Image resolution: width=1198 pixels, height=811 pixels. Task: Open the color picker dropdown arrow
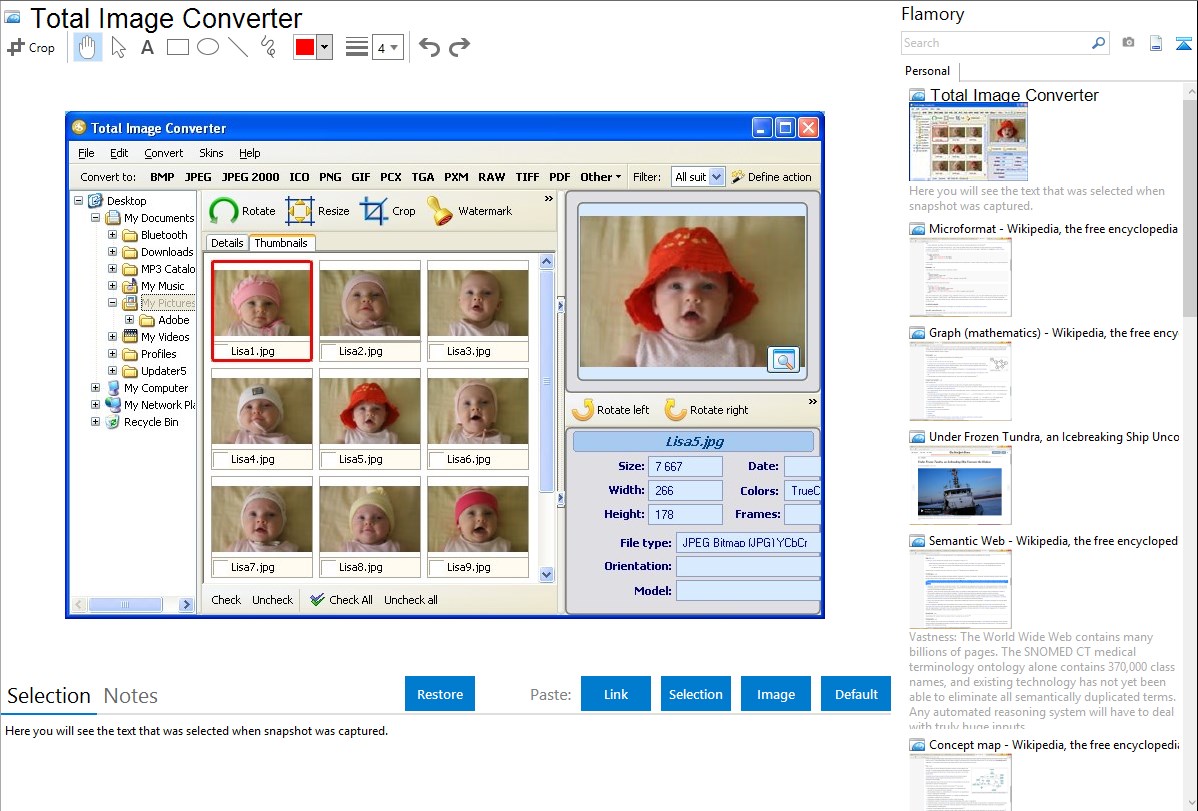(324, 47)
